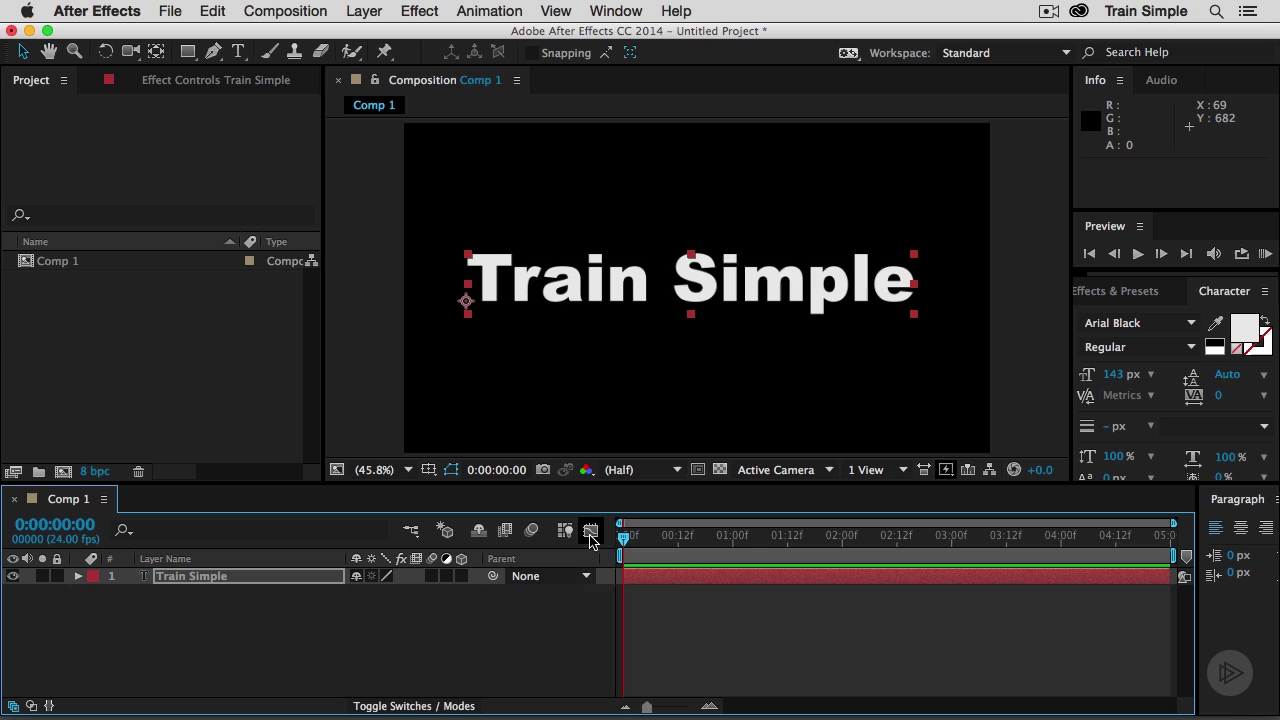Open the resolution (Half) dropdown

pos(642,470)
